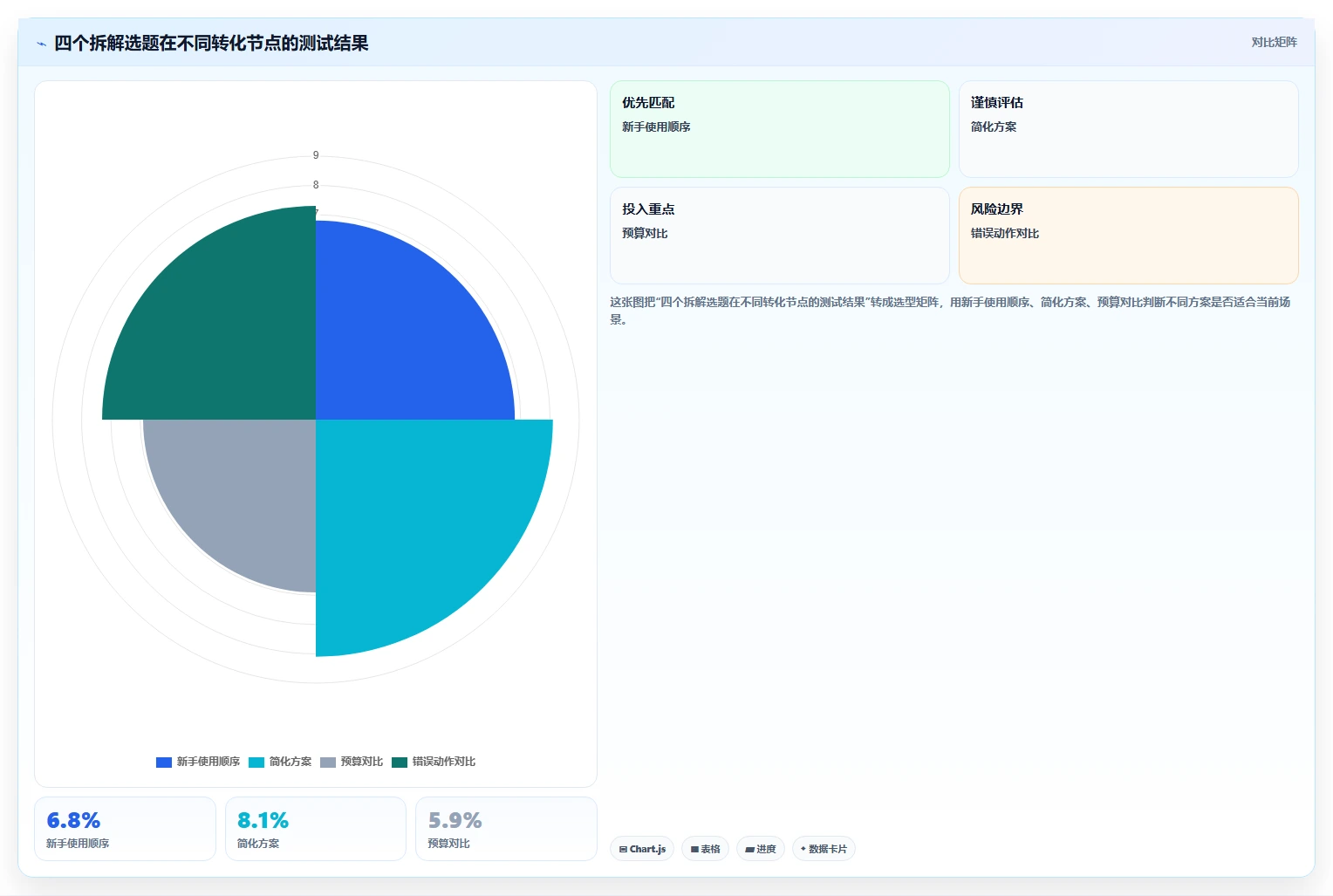This screenshot has height=896, width=1333.
Task: Click 新手使用顺序 text in 优先匹配 card
Action: pos(656,127)
